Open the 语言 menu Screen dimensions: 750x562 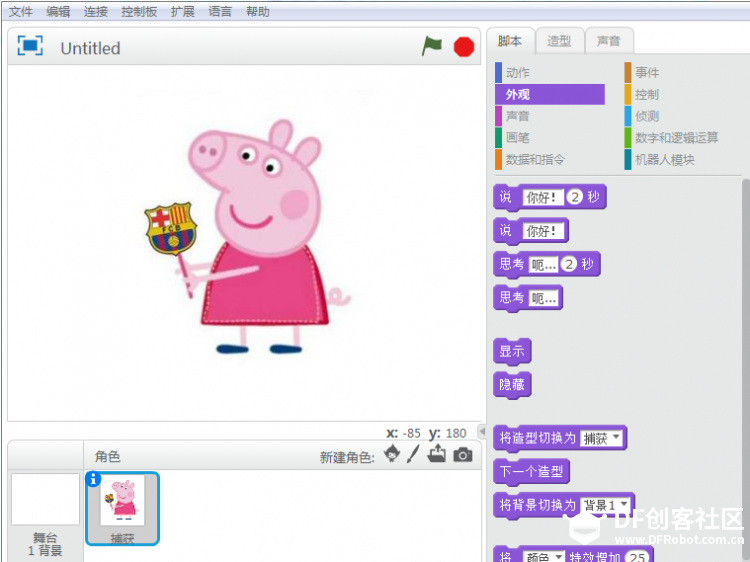pyautogui.click(x=220, y=11)
